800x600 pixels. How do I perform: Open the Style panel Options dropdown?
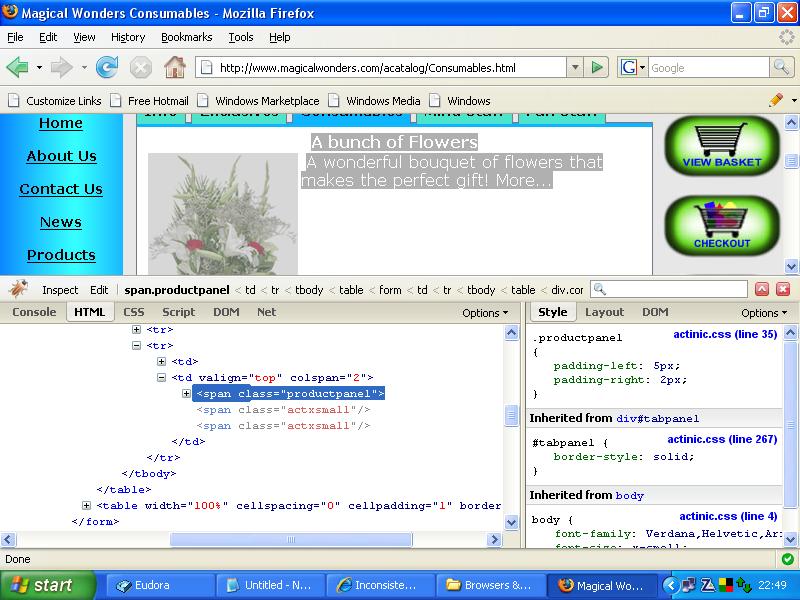click(x=763, y=313)
